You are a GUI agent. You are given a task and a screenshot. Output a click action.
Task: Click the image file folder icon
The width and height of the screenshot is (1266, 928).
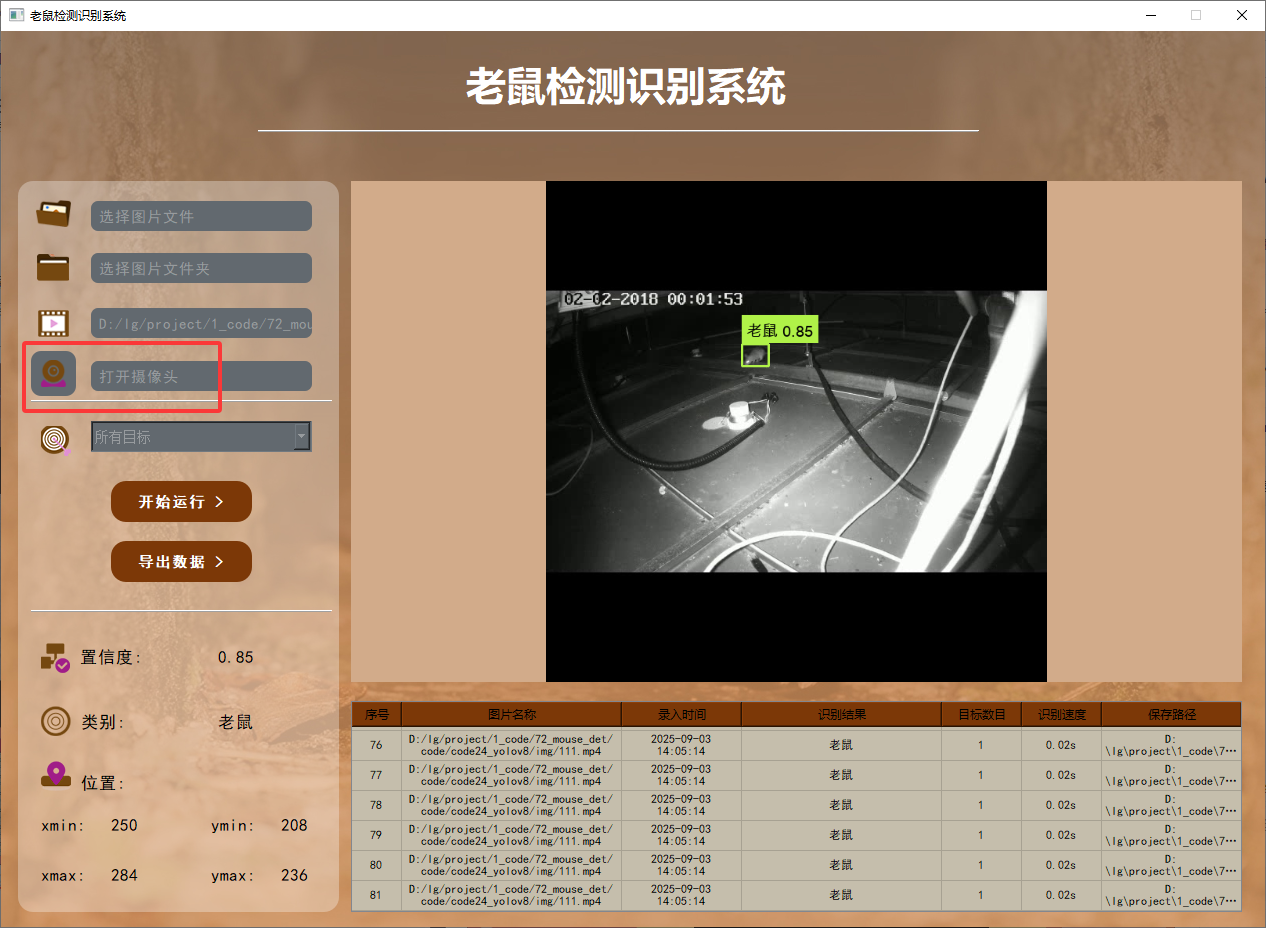click(54, 213)
